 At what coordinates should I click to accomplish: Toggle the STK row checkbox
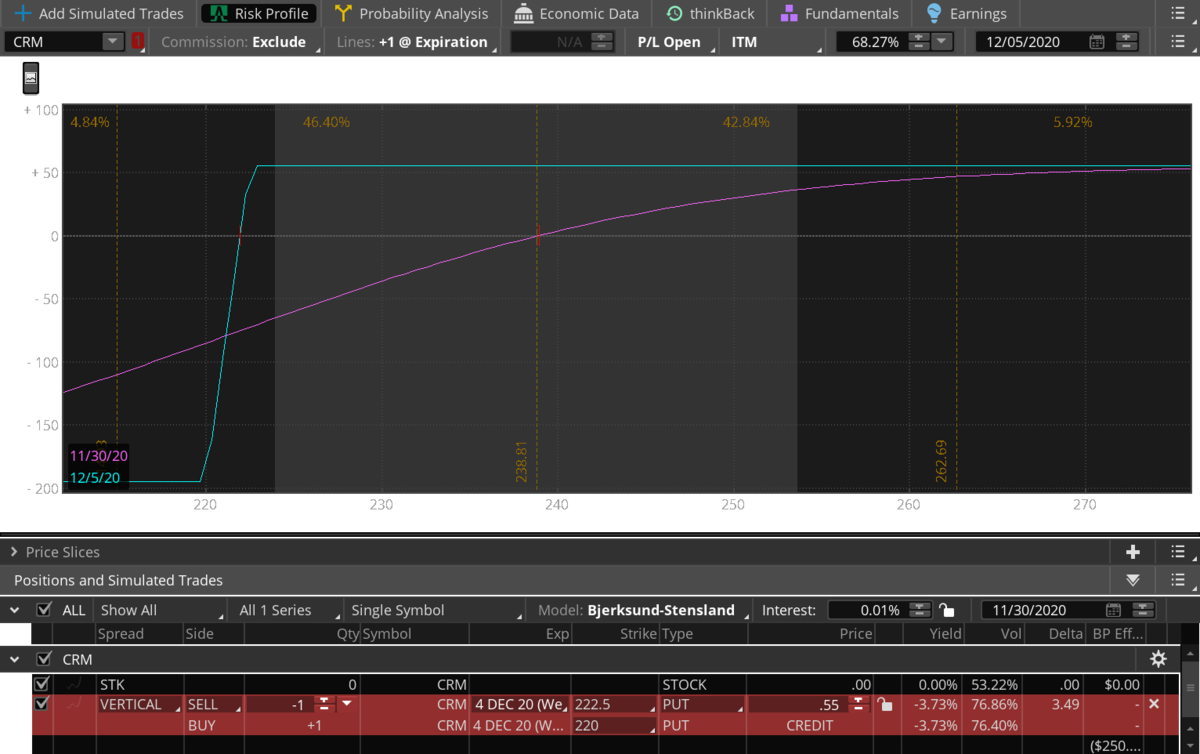point(41,685)
